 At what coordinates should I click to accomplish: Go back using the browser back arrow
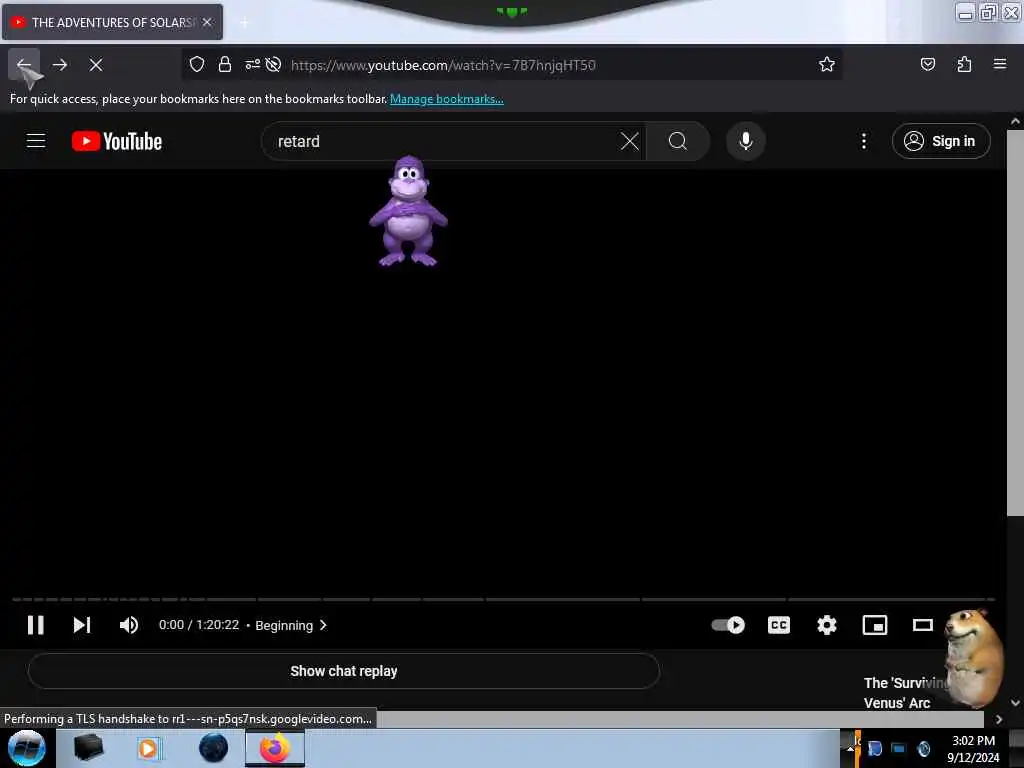[x=24, y=65]
